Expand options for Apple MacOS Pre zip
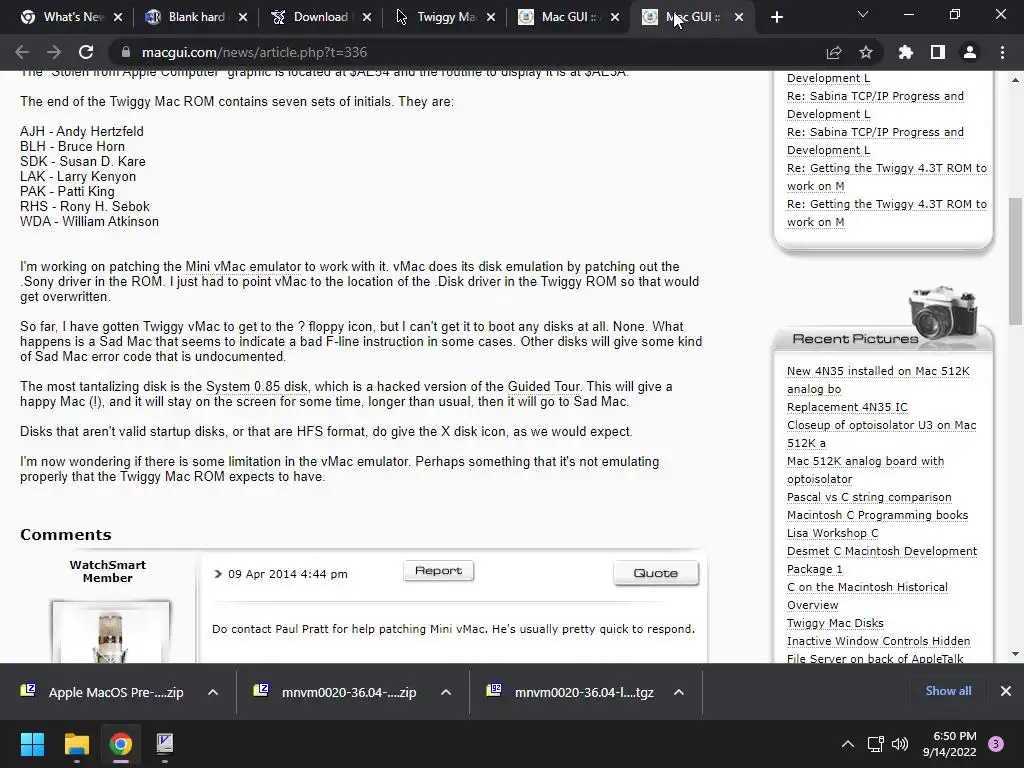The height and width of the screenshot is (768, 1024). pyautogui.click(x=213, y=692)
